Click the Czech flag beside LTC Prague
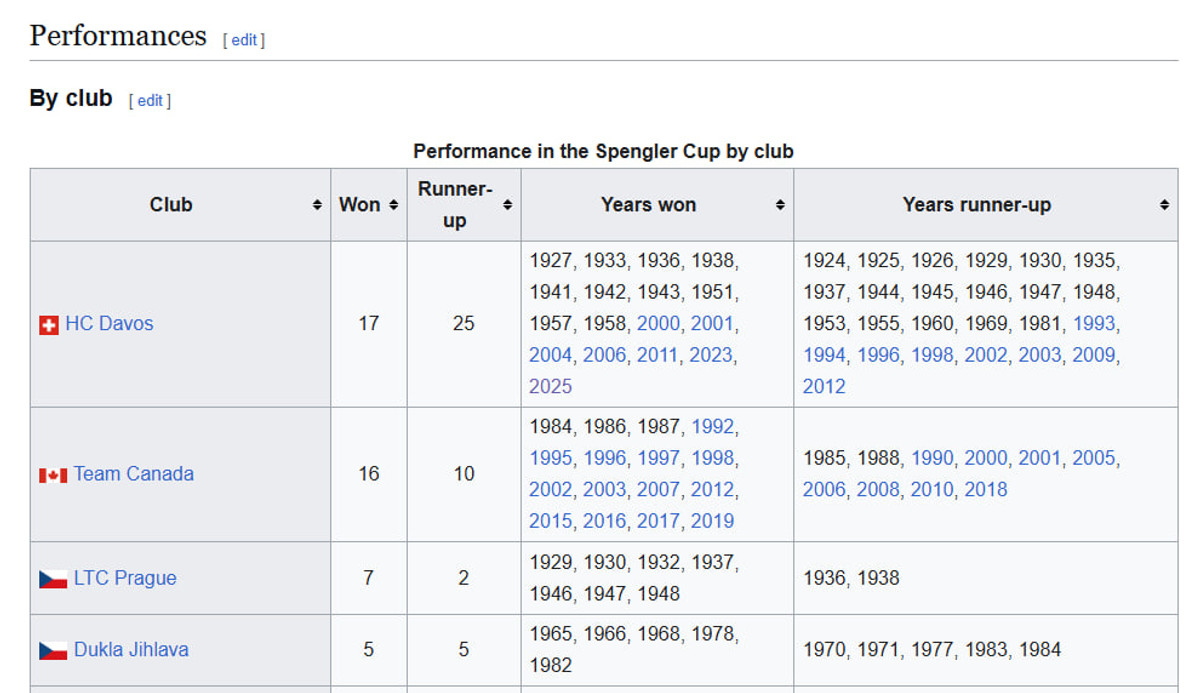 tap(53, 579)
